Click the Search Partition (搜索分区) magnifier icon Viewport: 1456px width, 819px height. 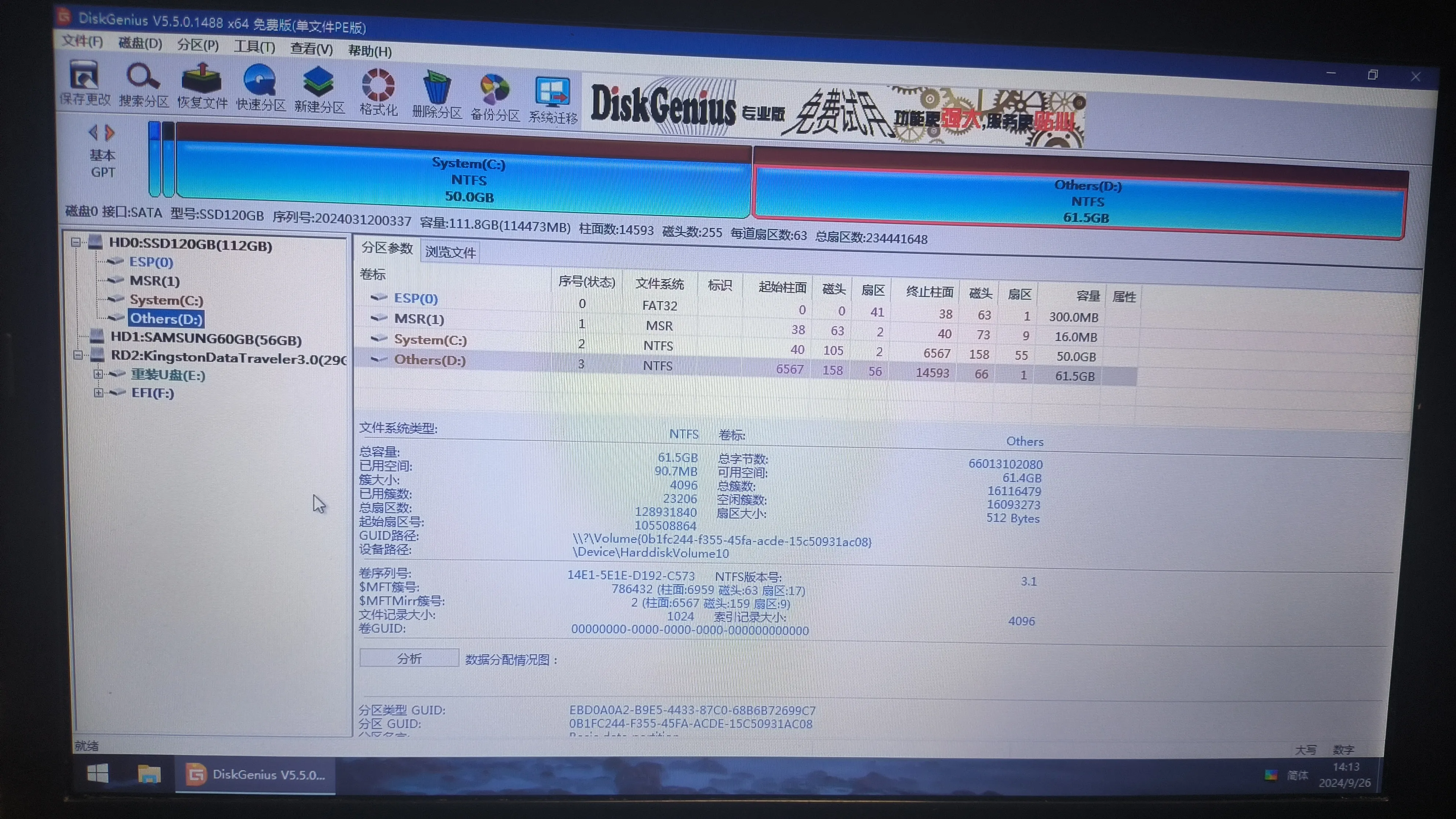pyautogui.click(x=143, y=85)
